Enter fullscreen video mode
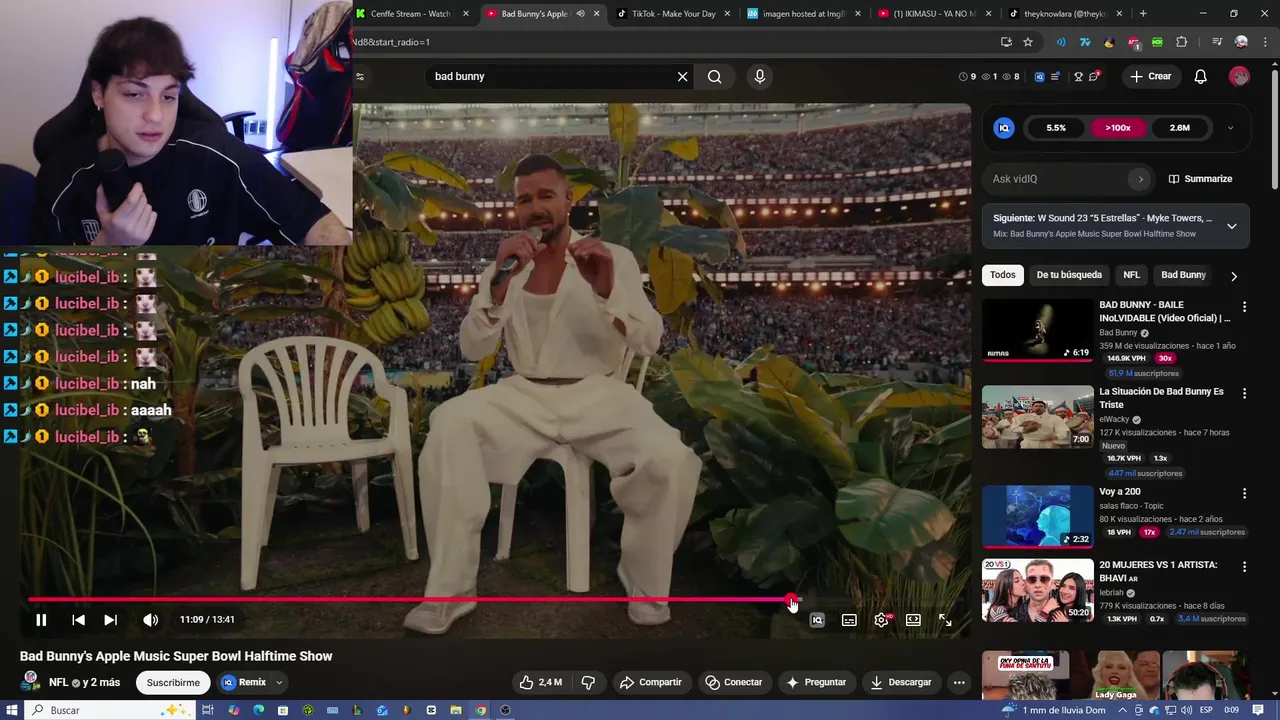 (x=945, y=620)
